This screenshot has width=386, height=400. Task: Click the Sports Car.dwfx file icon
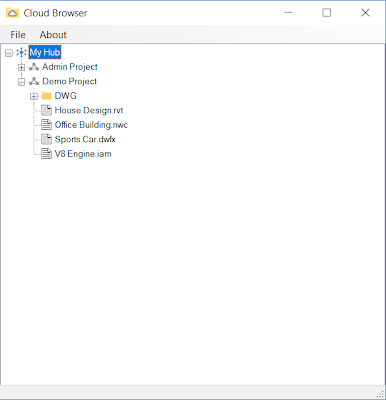pos(46,139)
